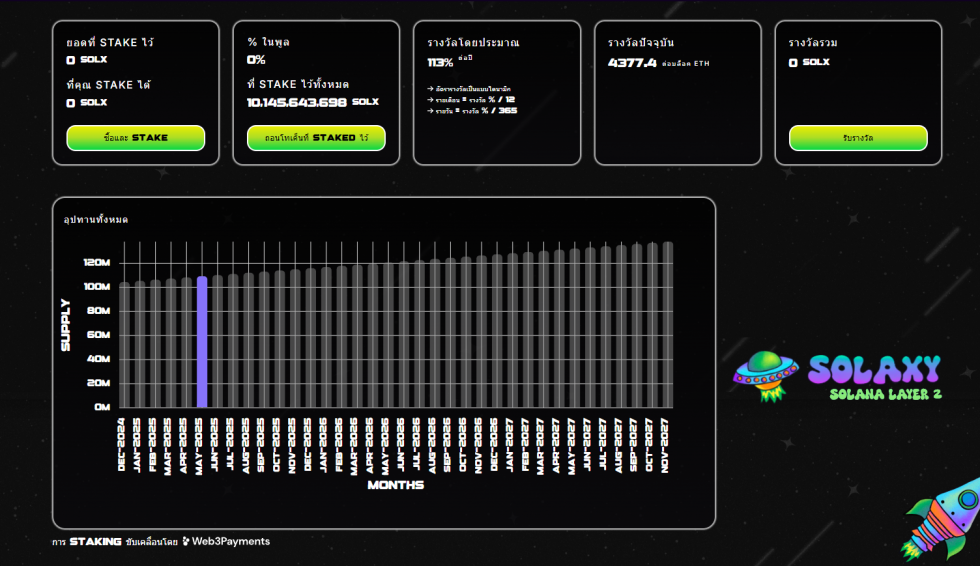
Task: Select the highlighted purple MAY-2025 bar
Action: coord(202,342)
